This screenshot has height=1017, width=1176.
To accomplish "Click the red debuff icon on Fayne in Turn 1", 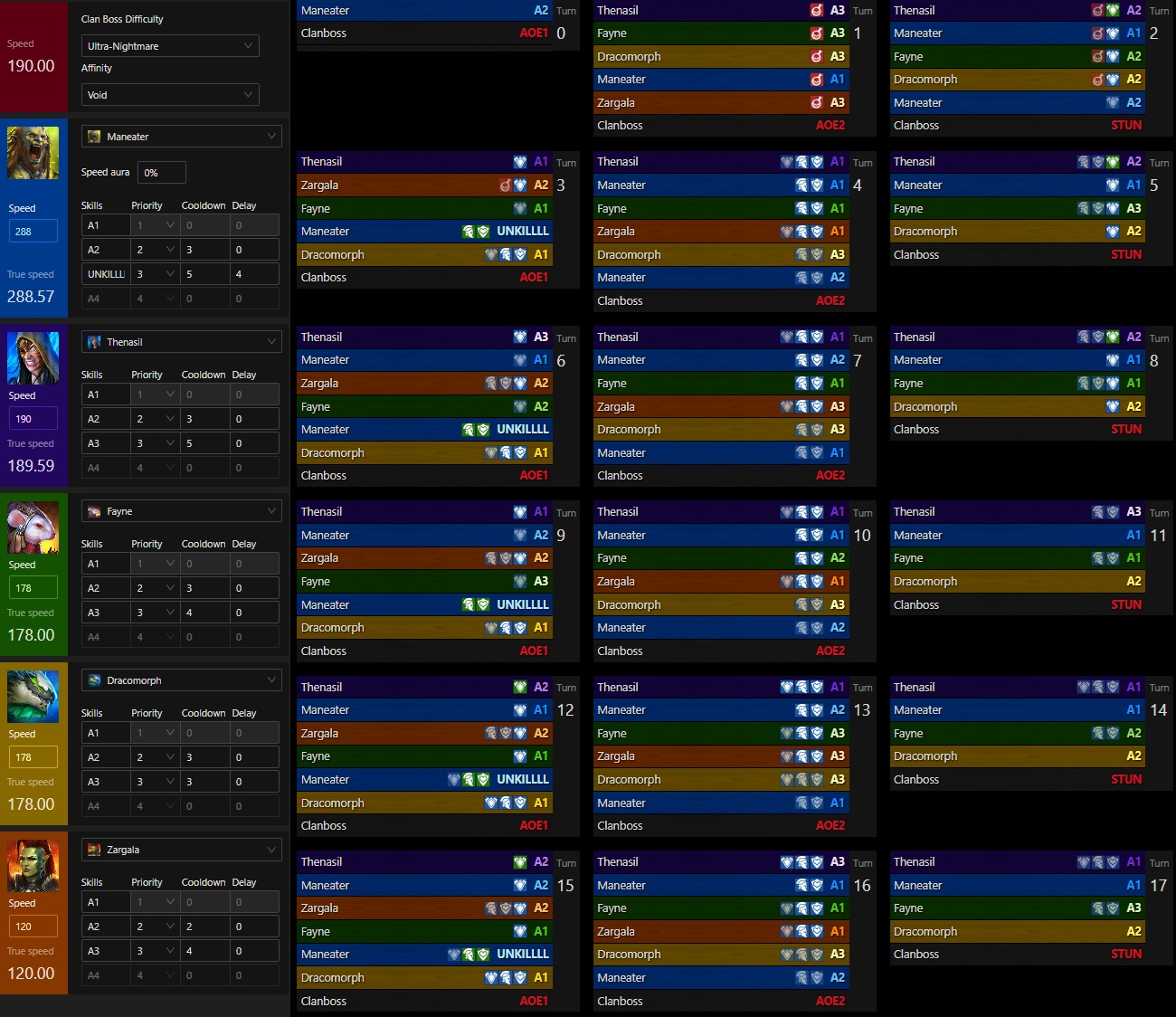I will pyautogui.click(x=816, y=33).
